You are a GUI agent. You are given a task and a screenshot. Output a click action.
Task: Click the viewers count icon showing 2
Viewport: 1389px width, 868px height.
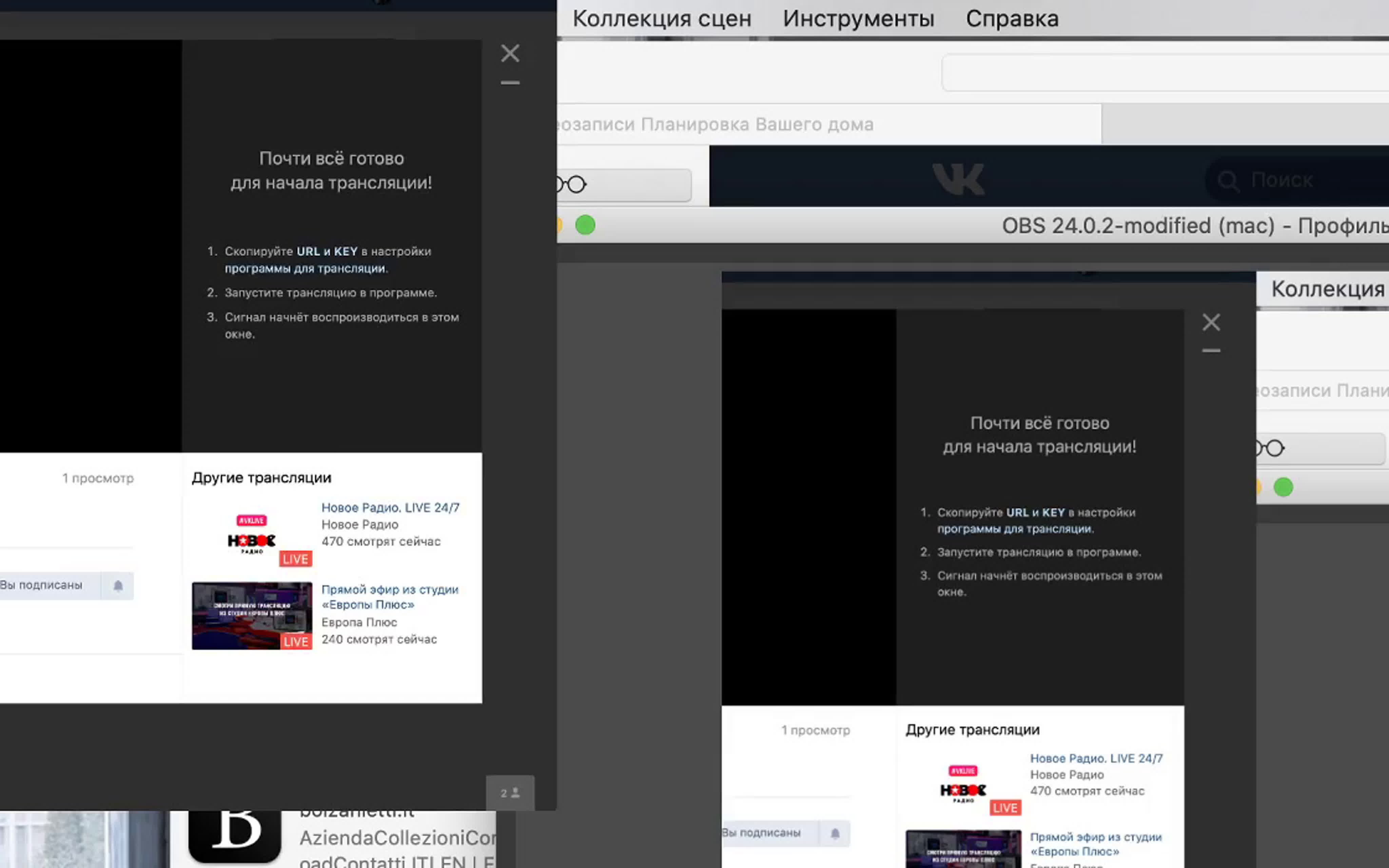click(x=510, y=793)
